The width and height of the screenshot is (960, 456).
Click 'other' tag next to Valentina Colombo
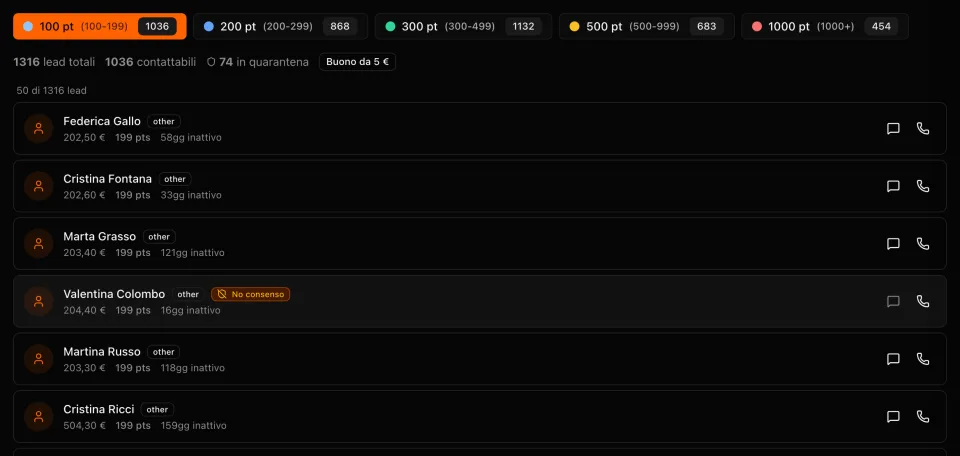tap(188, 294)
